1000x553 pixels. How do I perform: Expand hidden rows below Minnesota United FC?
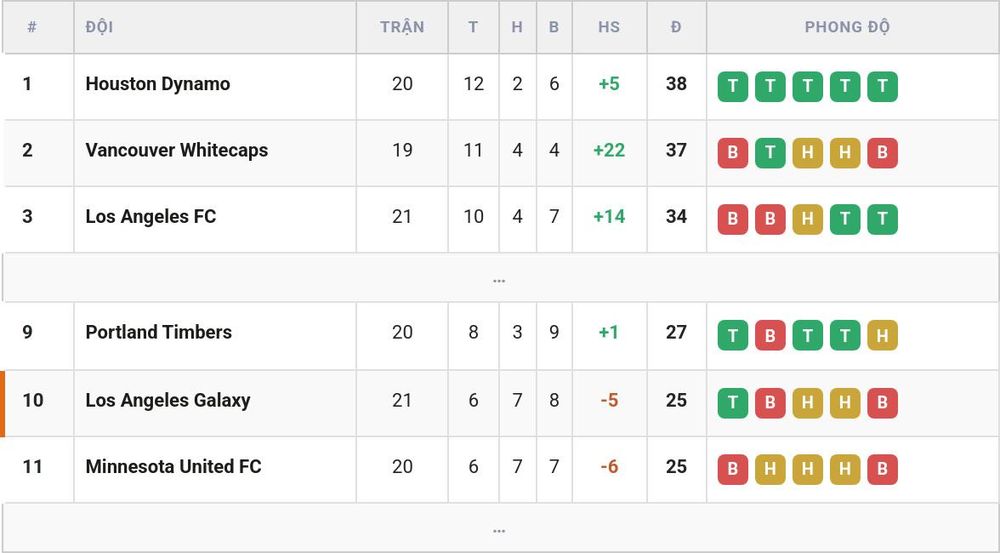(x=499, y=528)
